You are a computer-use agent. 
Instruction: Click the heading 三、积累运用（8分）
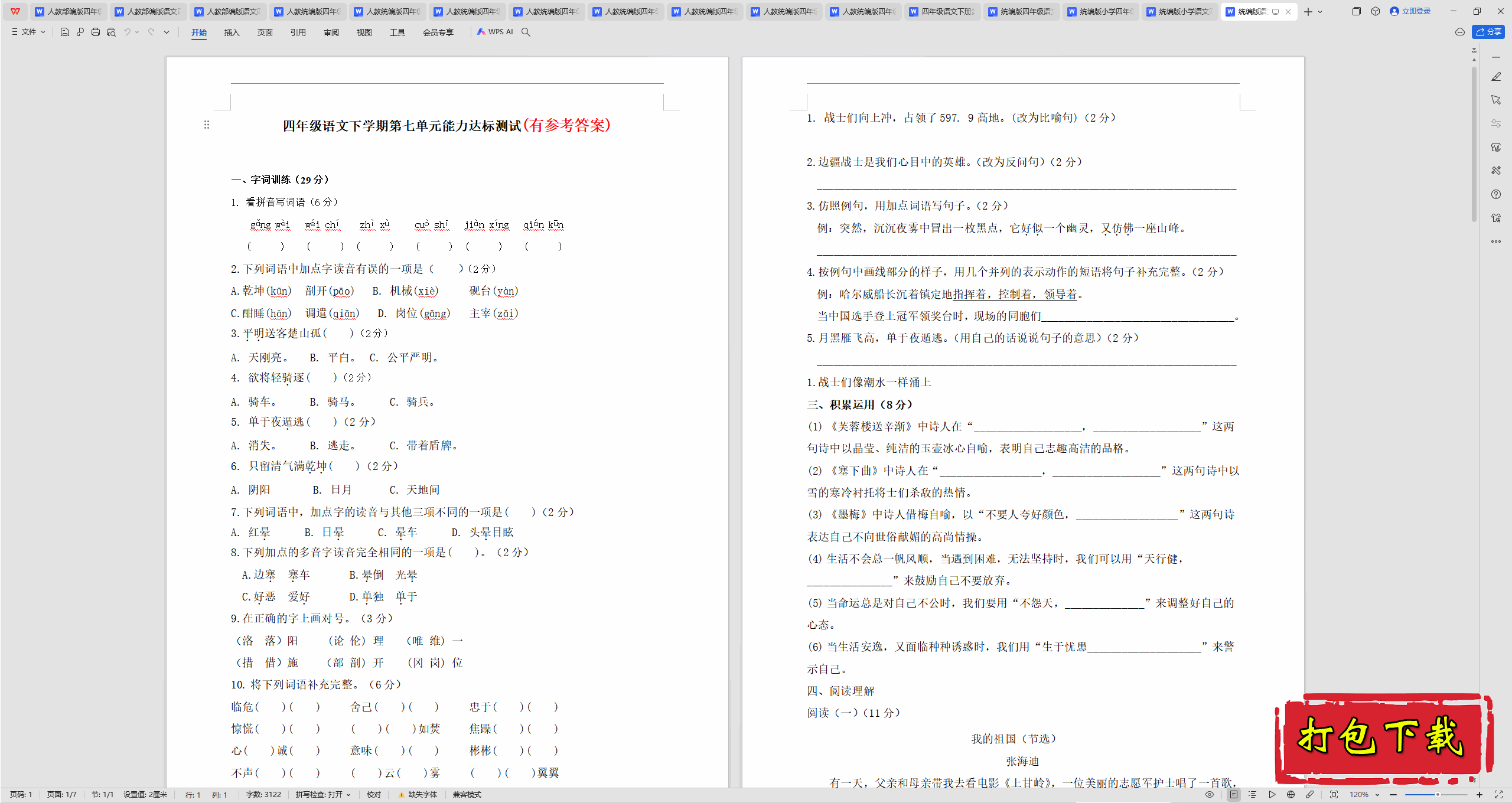860,404
